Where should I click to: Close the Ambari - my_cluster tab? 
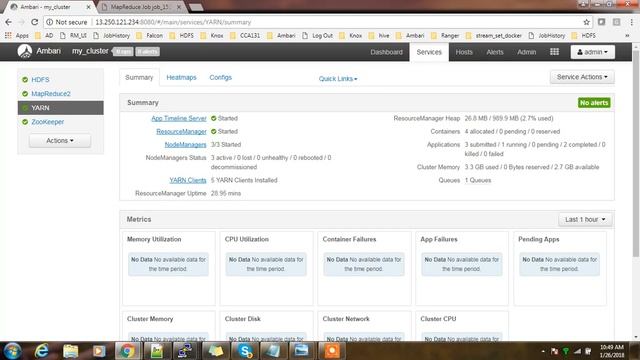[89, 7]
